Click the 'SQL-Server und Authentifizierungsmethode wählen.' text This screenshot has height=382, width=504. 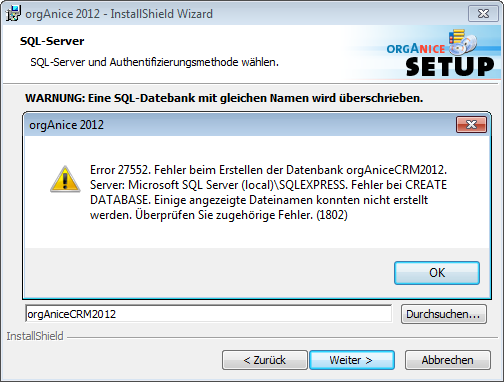154,62
